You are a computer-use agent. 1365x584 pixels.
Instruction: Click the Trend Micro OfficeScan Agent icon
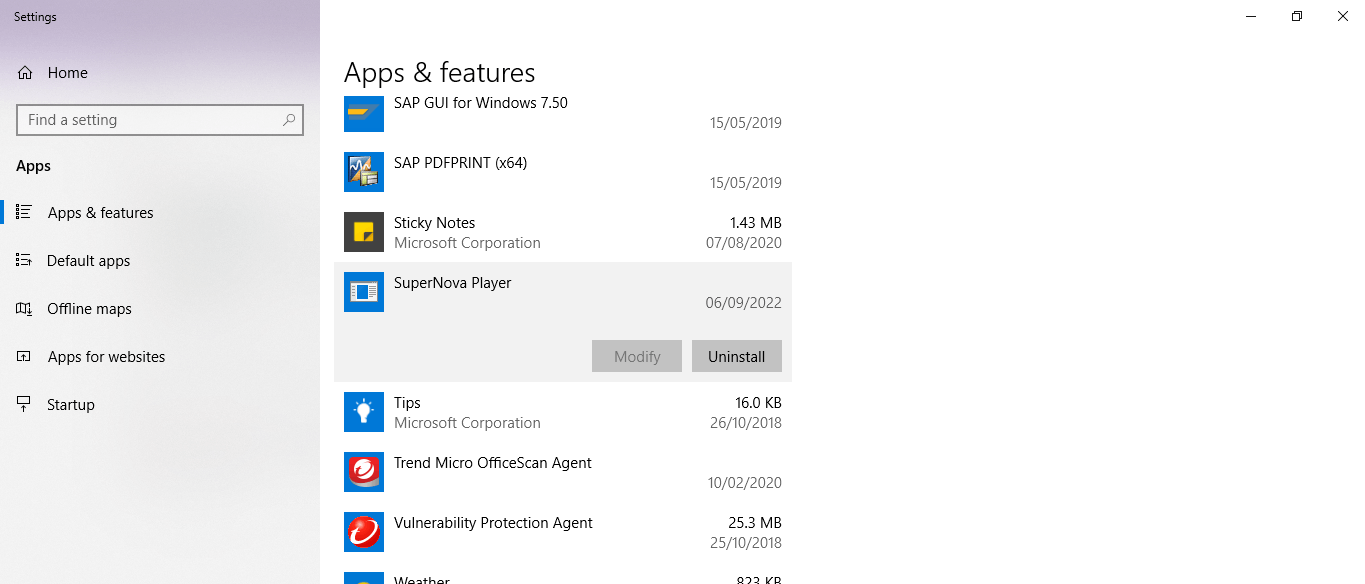tap(364, 472)
